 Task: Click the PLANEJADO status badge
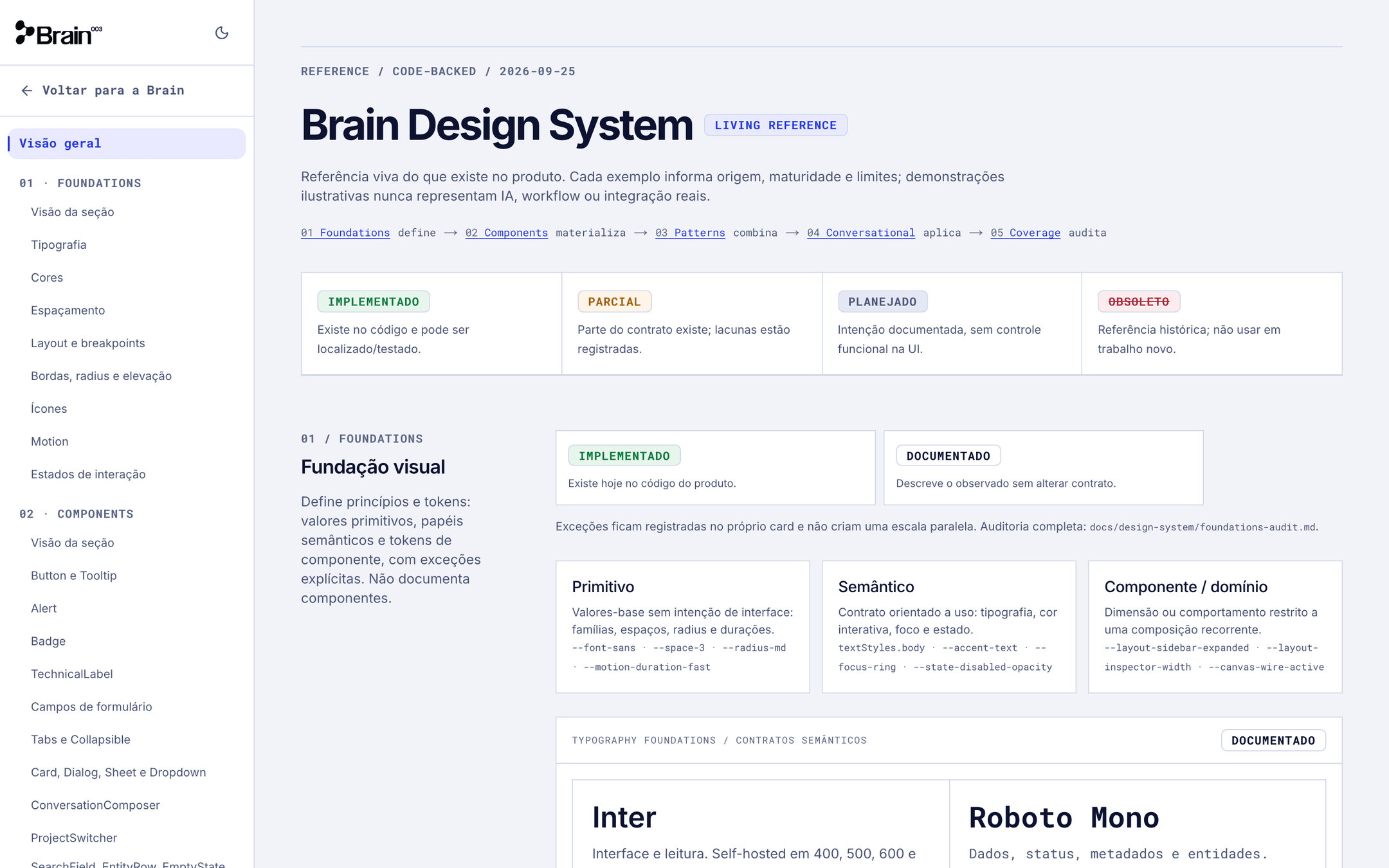882,302
